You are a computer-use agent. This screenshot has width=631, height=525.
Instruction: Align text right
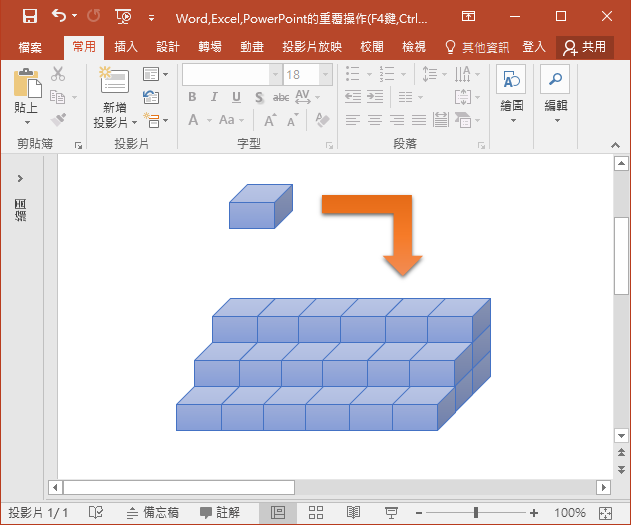coord(397,120)
